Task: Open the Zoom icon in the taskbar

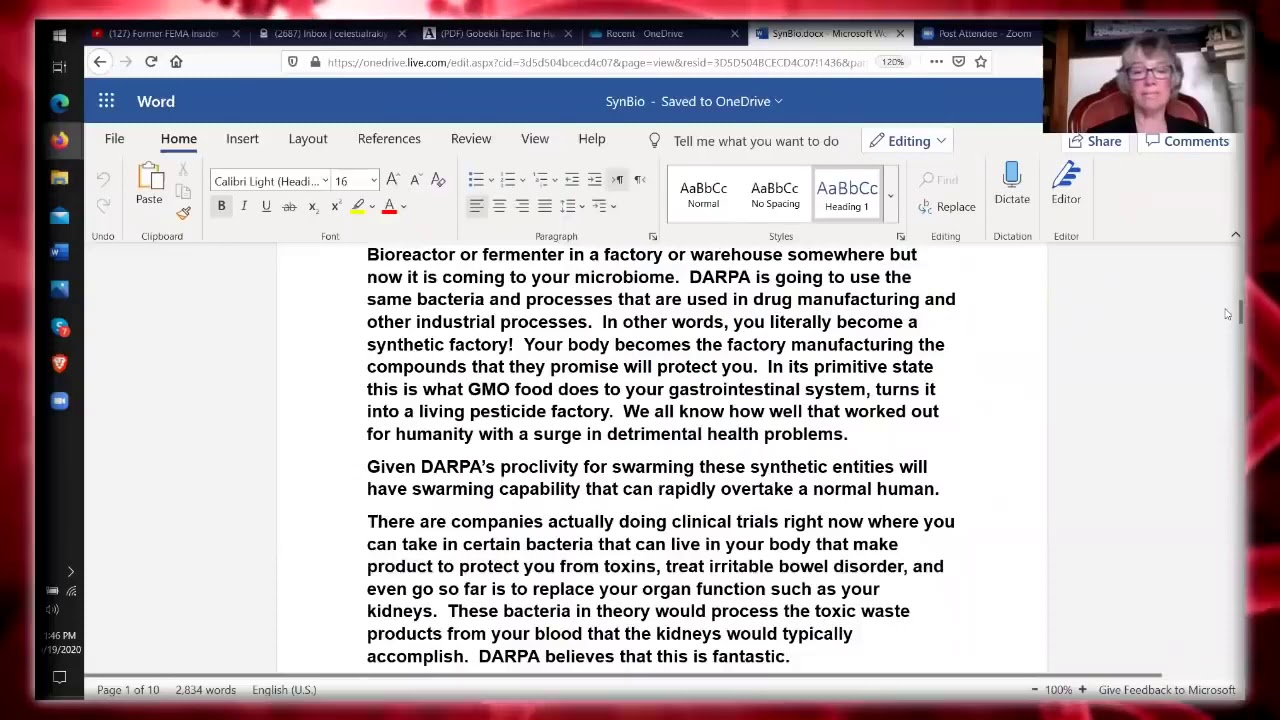Action: tap(59, 401)
